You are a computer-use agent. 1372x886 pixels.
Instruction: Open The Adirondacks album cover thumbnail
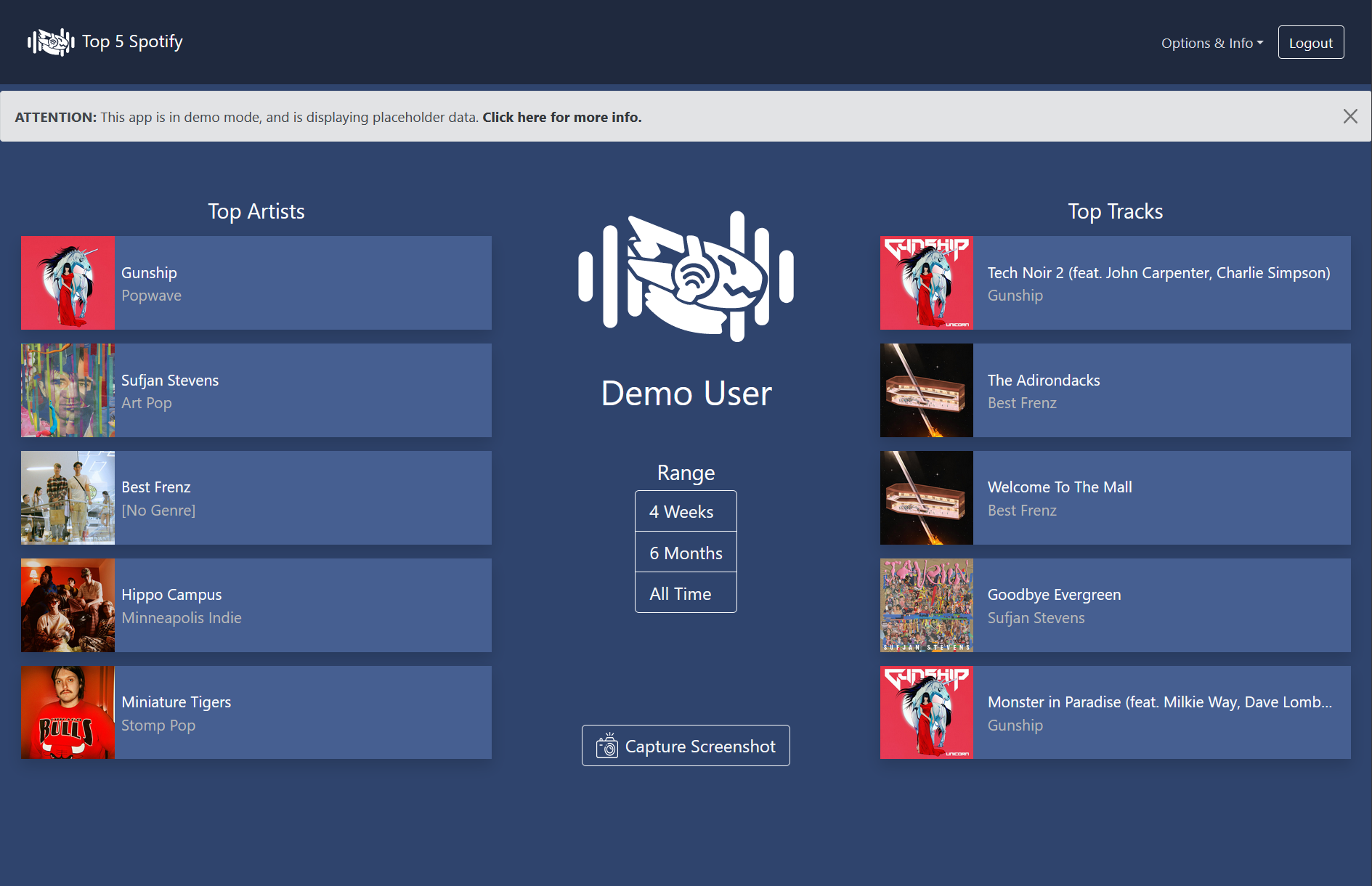coord(927,390)
